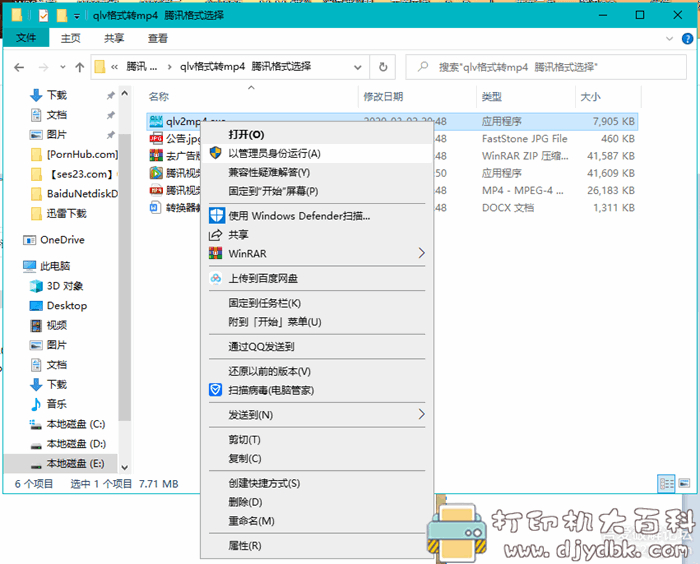Open the 主页 ribbon tab
This screenshot has height=564, width=700.
click(x=71, y=38)
